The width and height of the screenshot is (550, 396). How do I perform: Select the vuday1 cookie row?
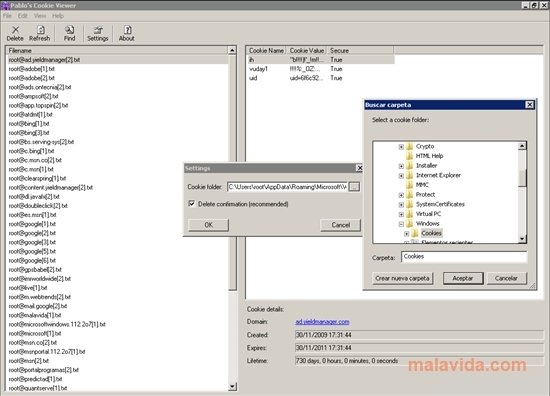(x=320, y=69)
